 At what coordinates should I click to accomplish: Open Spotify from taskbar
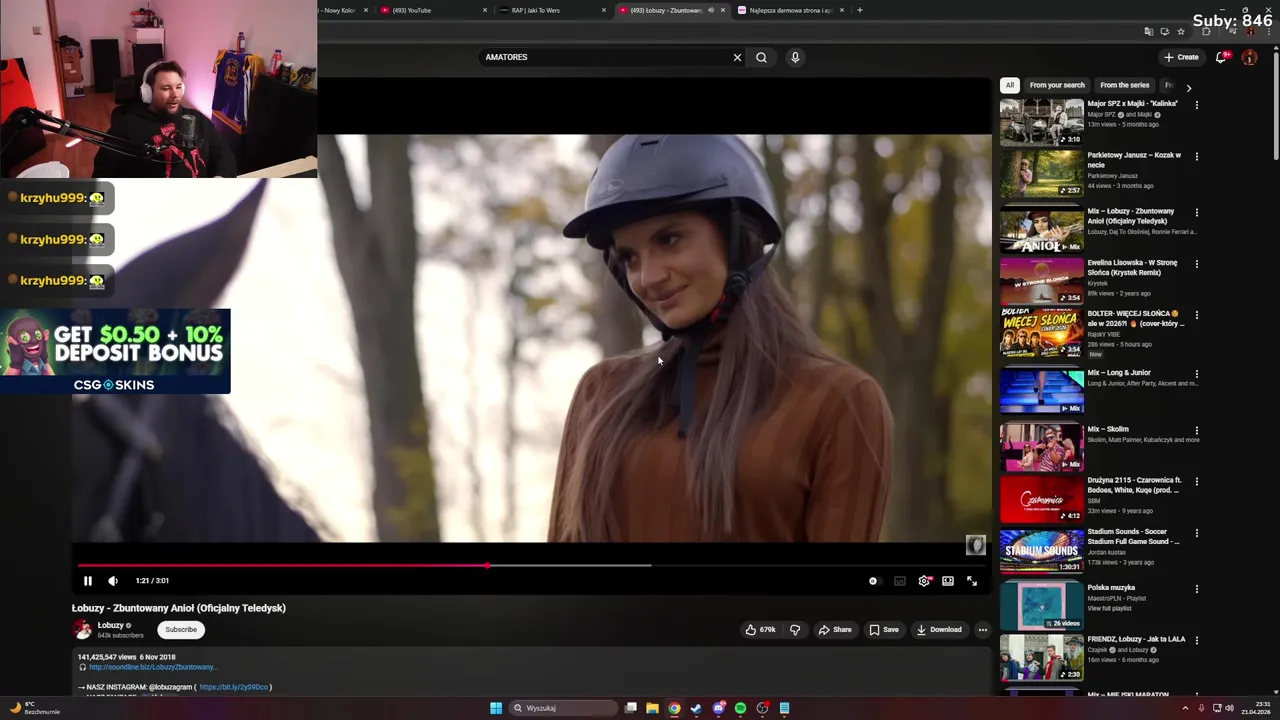740,708
